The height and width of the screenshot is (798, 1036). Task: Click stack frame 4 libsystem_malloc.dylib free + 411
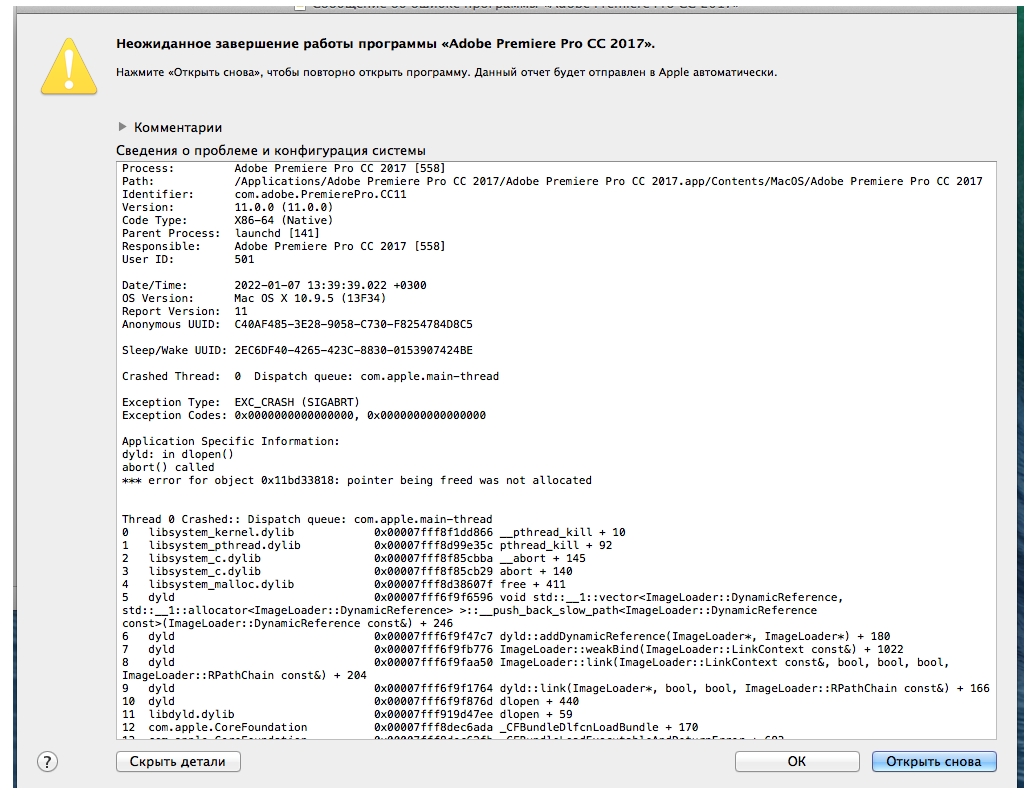click(x=344, y=584)
